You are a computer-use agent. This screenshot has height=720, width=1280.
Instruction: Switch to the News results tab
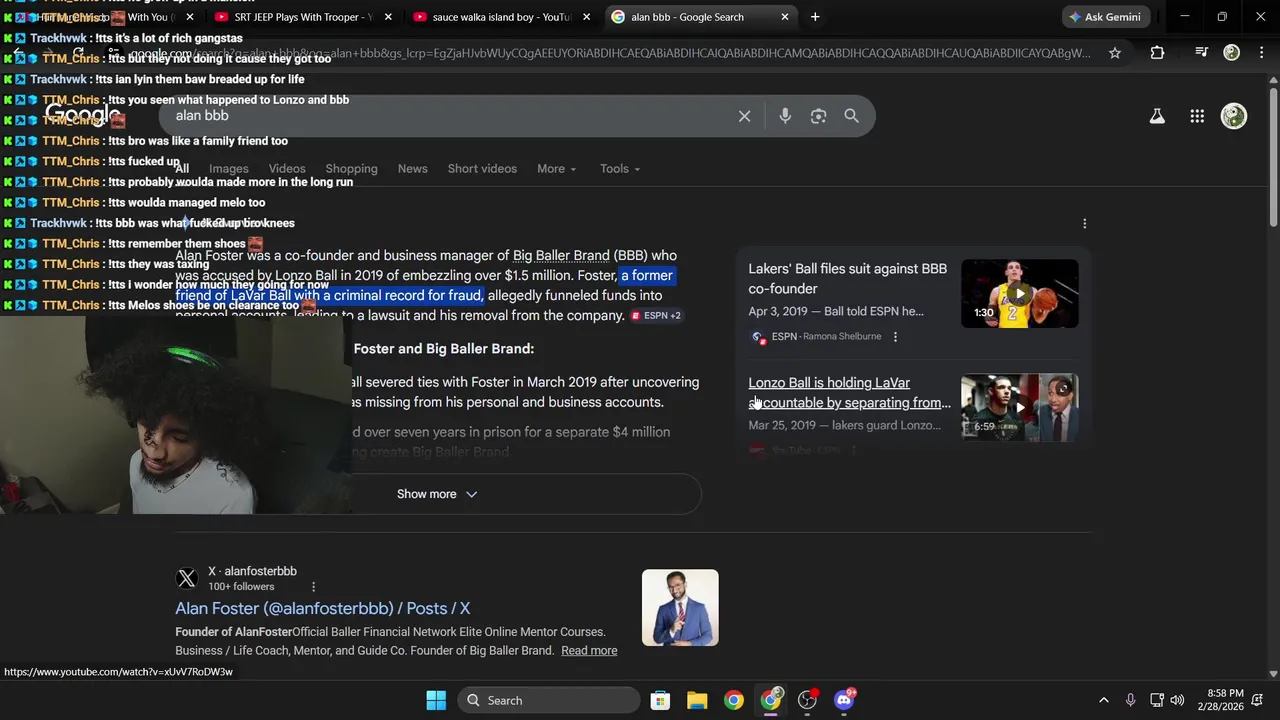412,169
